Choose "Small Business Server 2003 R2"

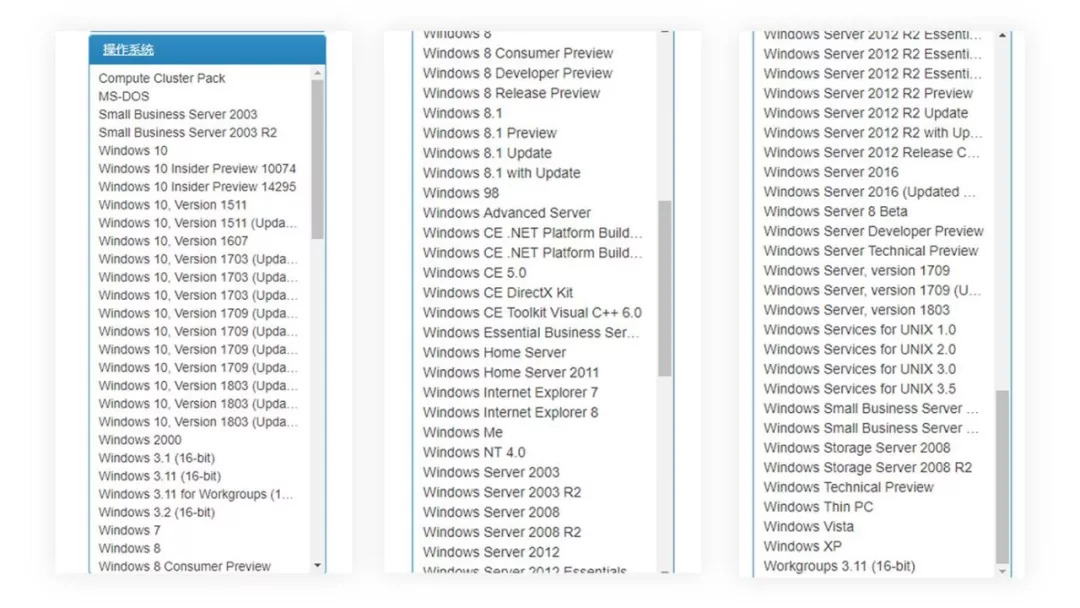click(x=187, y=132)
